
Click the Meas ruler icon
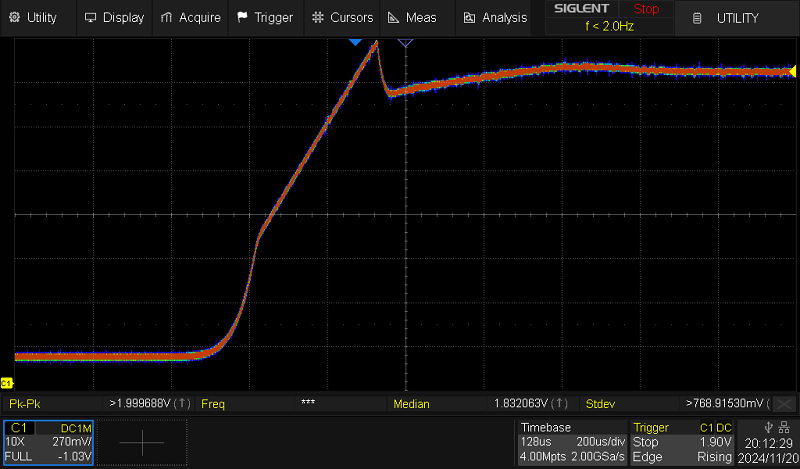point(394,17)
